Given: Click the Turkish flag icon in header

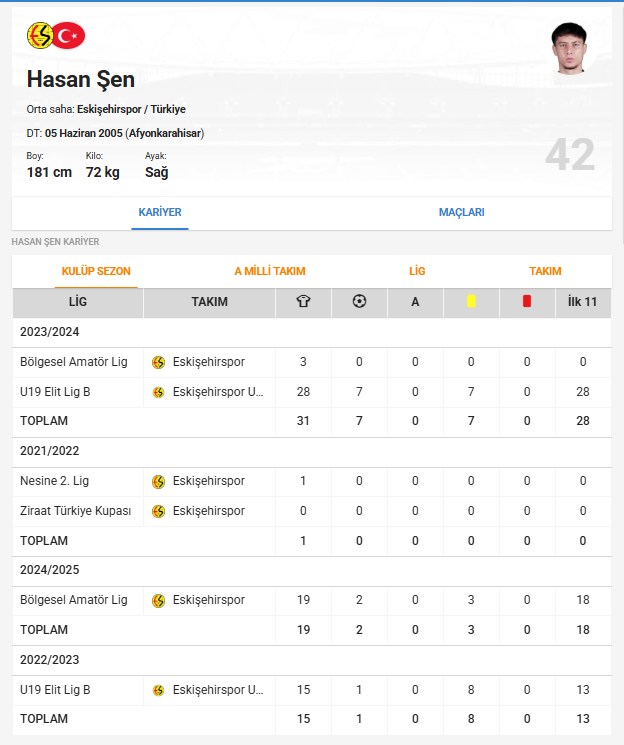Looking at the screenshot, I should [x=69, y=36].
